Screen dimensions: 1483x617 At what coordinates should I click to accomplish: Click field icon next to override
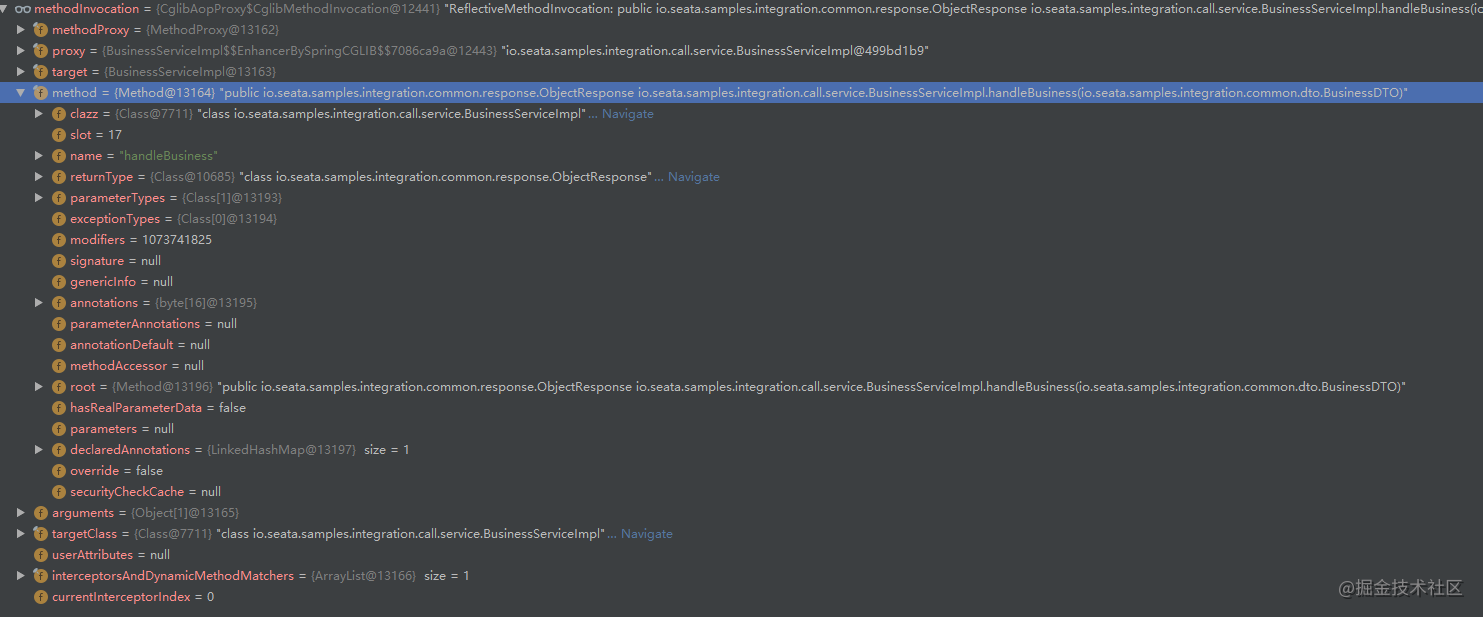click(x=58, y=470)
